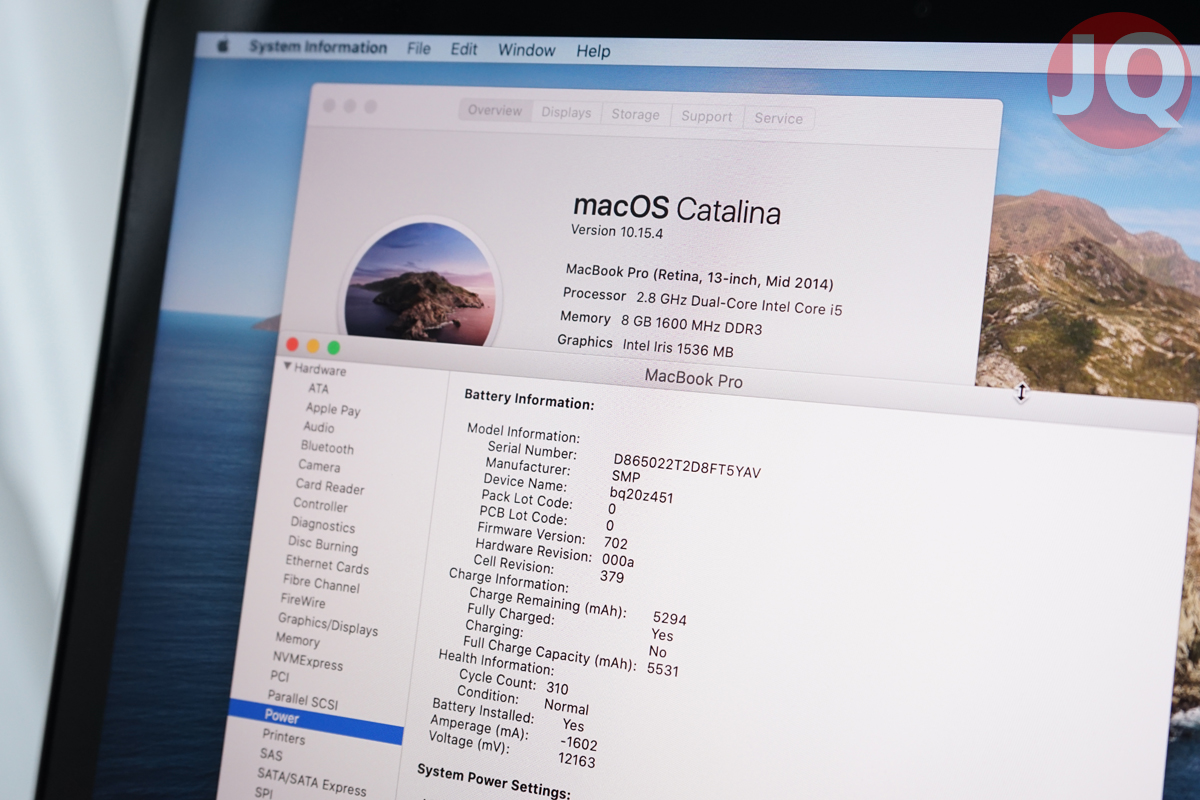
Task: Select FireWire in the sidebar
Action: tap(302, 602)
